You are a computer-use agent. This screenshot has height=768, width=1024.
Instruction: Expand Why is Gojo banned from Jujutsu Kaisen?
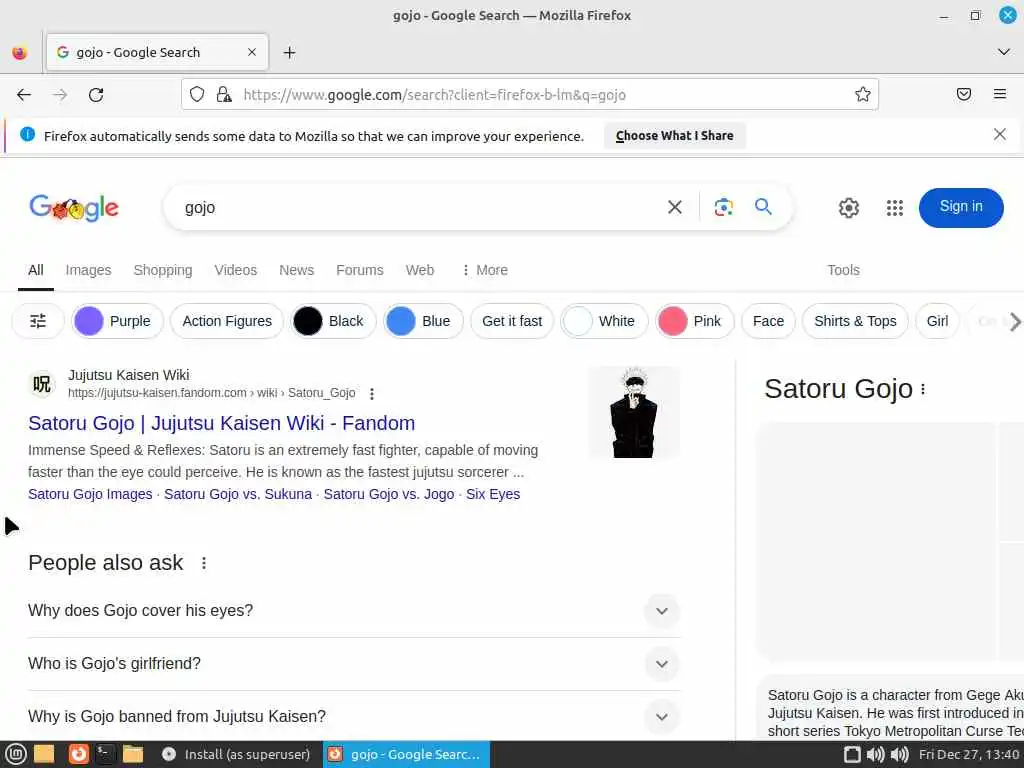[354, 716]
